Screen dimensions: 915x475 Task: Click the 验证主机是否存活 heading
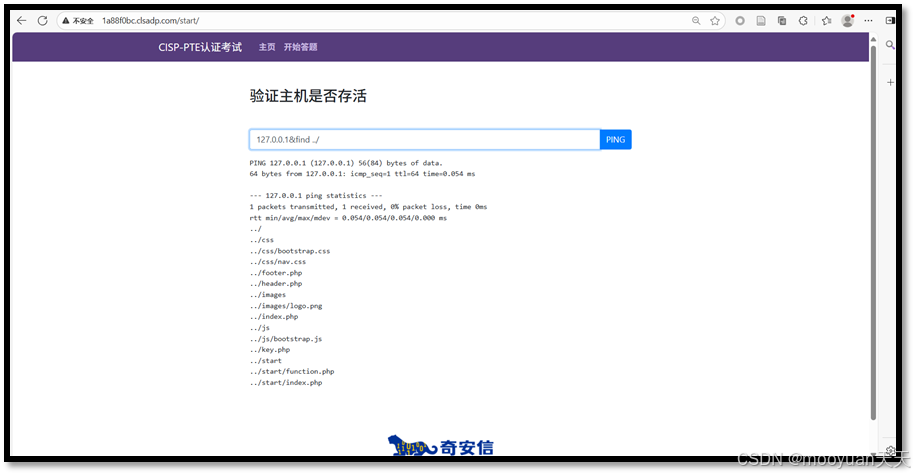[308, 96]
